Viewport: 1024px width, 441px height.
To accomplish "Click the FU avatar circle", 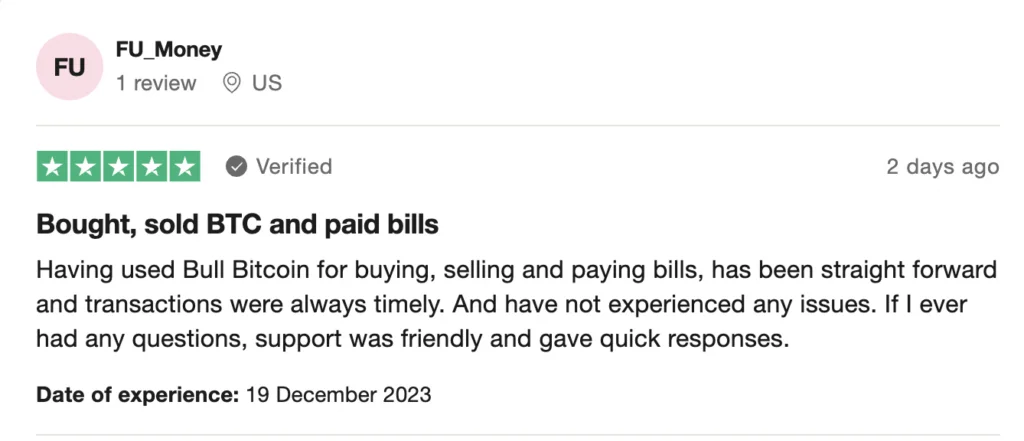I will (69, 67).
